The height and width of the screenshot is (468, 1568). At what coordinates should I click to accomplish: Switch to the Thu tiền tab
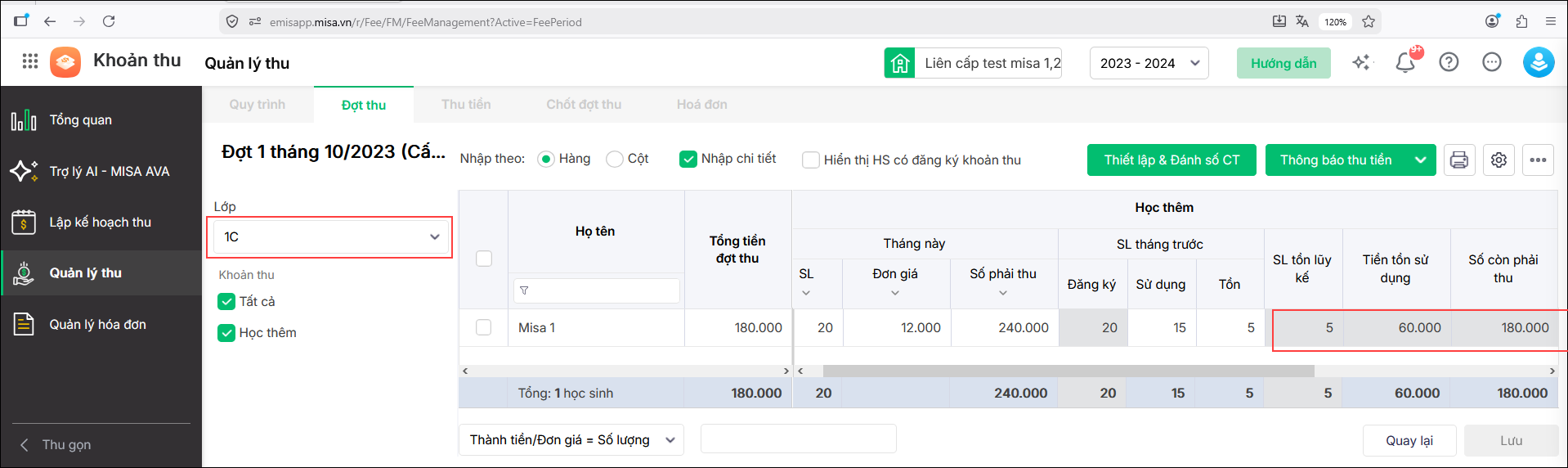coord(466,105)
